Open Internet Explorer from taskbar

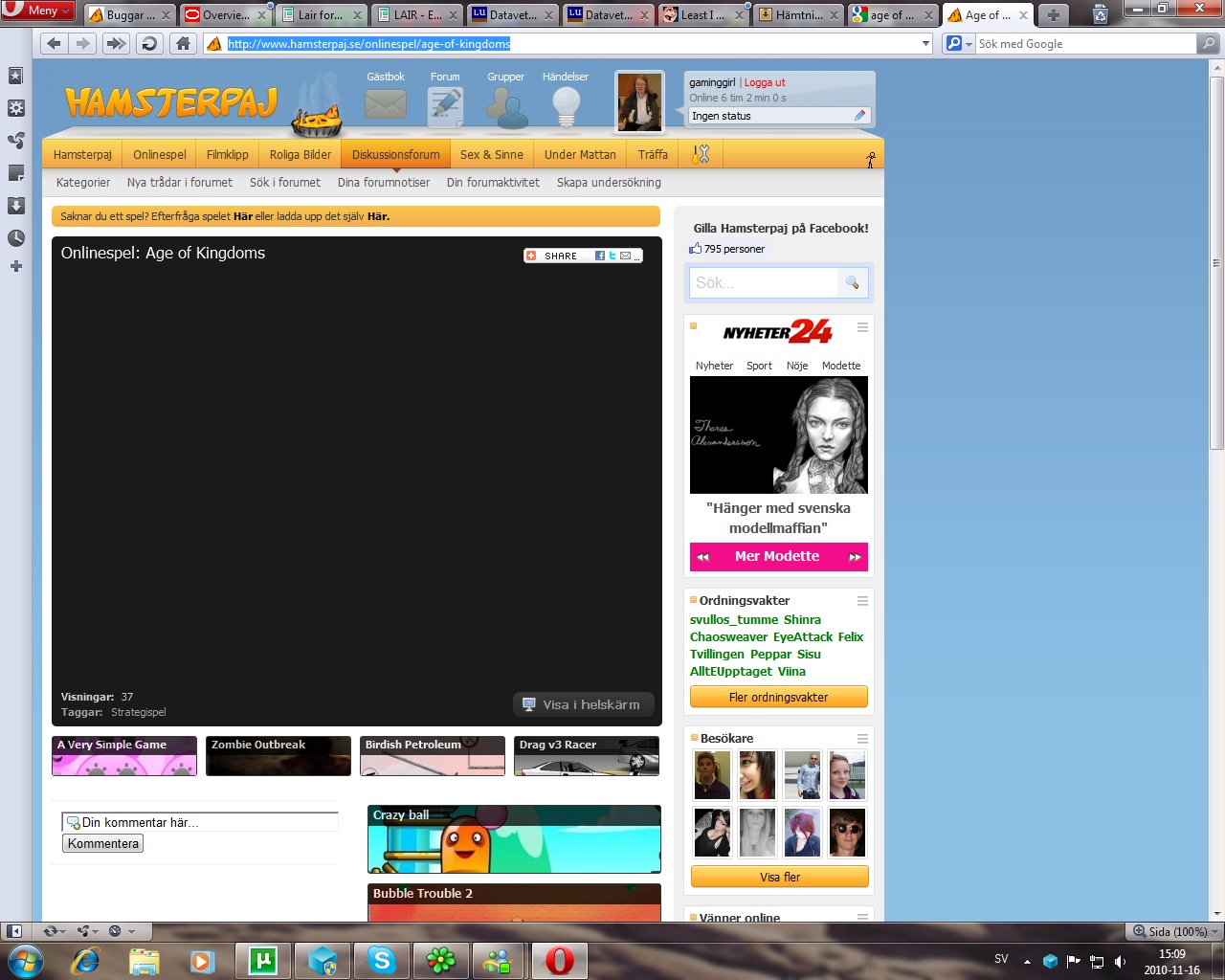(x=85, y=960)
